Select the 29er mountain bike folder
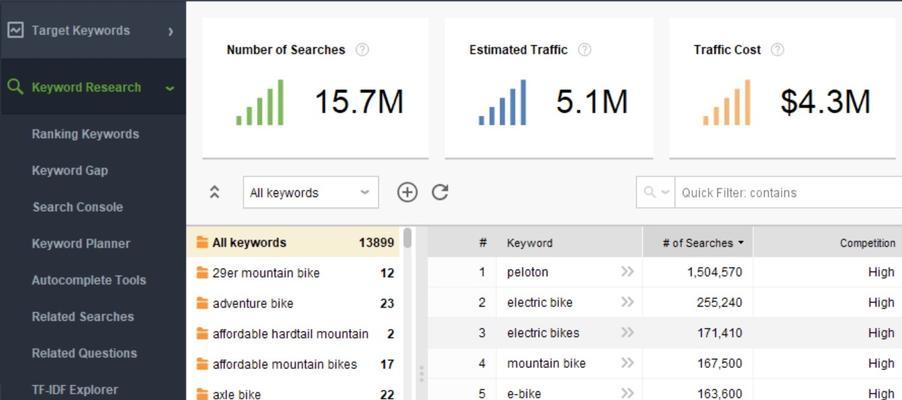Viewport: 902px width, 400px height. 293,273
